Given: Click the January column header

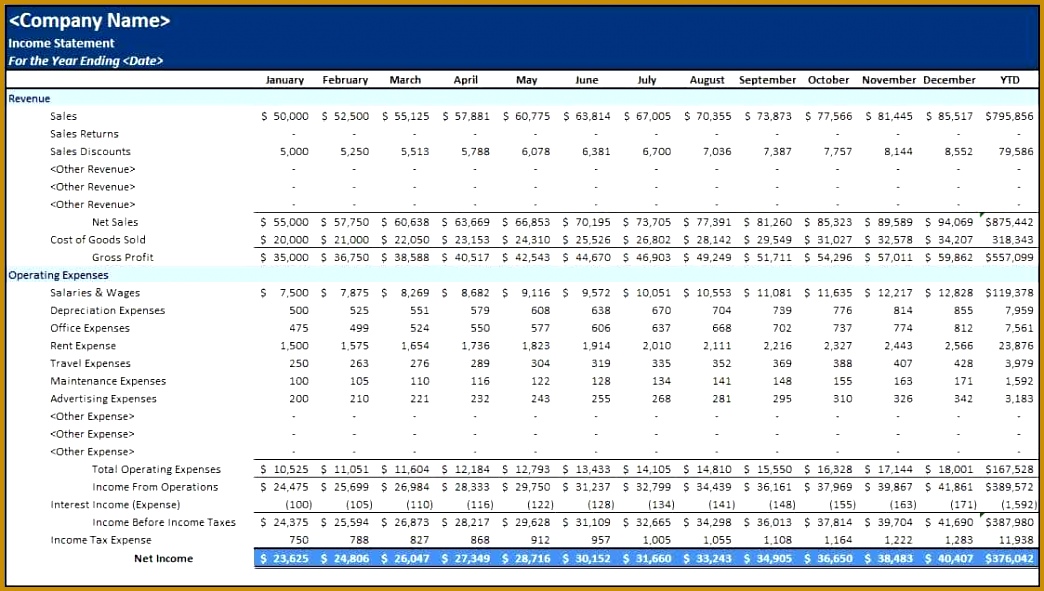Looking at the screenshot, I should point(284,80).
